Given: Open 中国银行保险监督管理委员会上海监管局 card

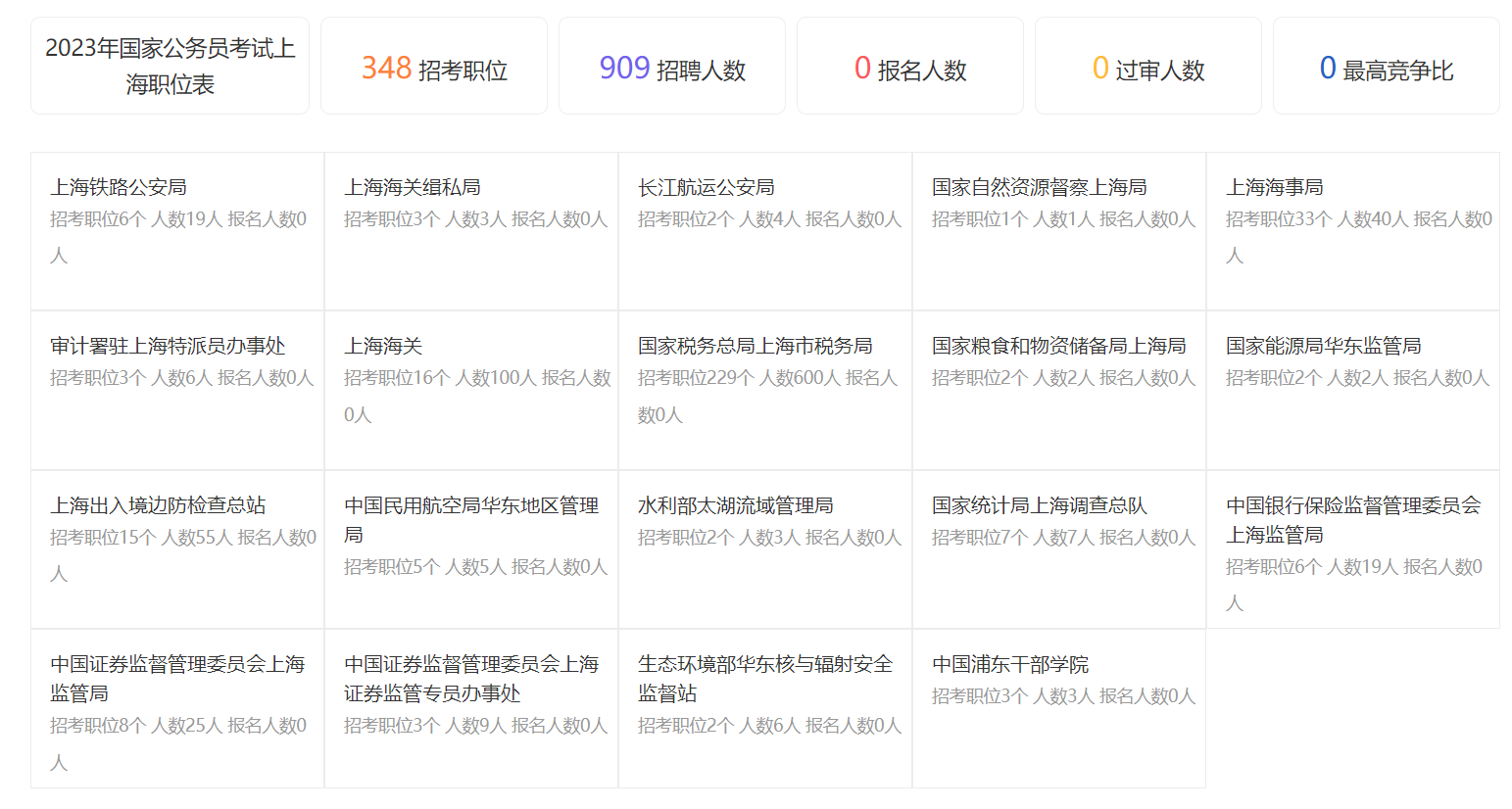Looking at the screenshot, I should click(1353, 549).
